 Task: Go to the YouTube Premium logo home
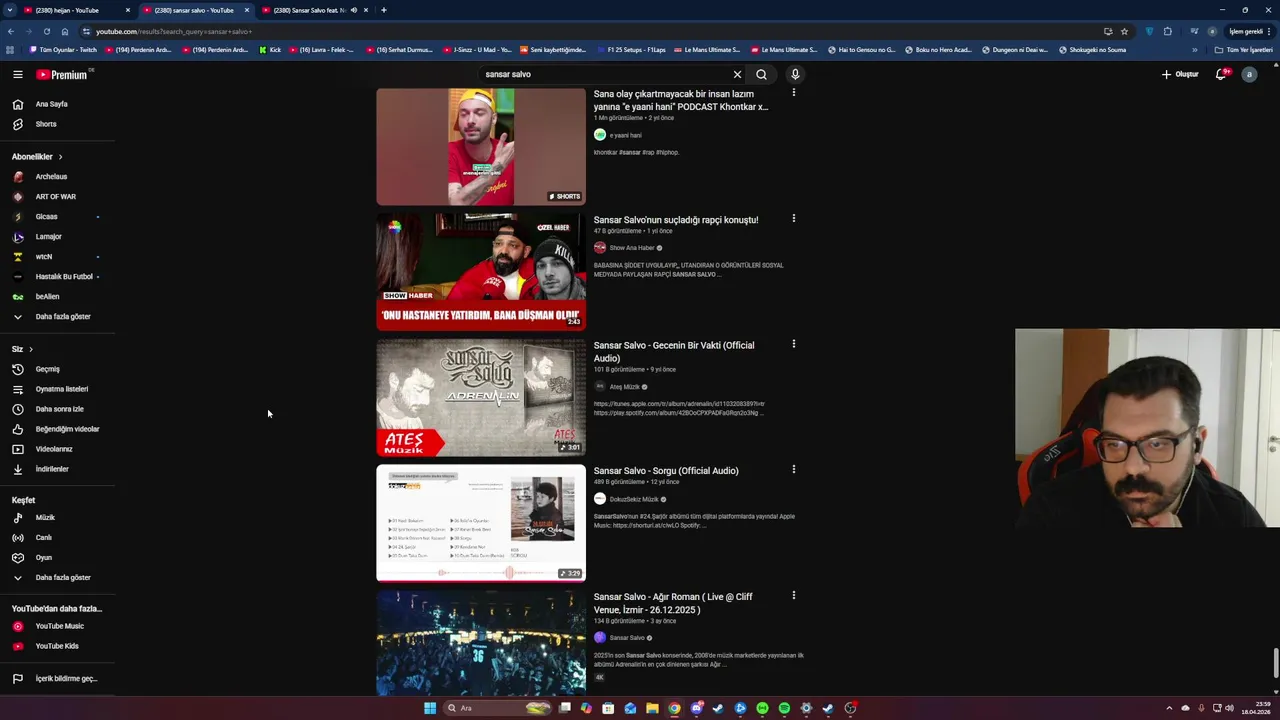(x=62, y=74)
